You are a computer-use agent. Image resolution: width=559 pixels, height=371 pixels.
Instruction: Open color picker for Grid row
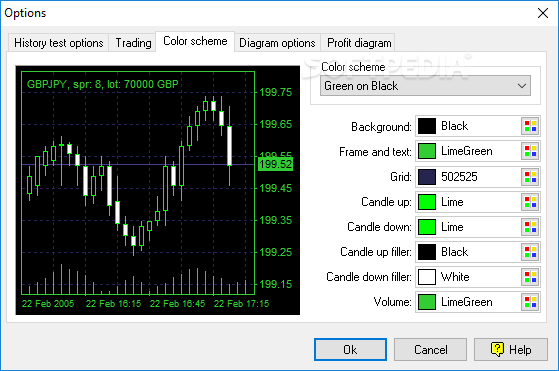[530, 177]
